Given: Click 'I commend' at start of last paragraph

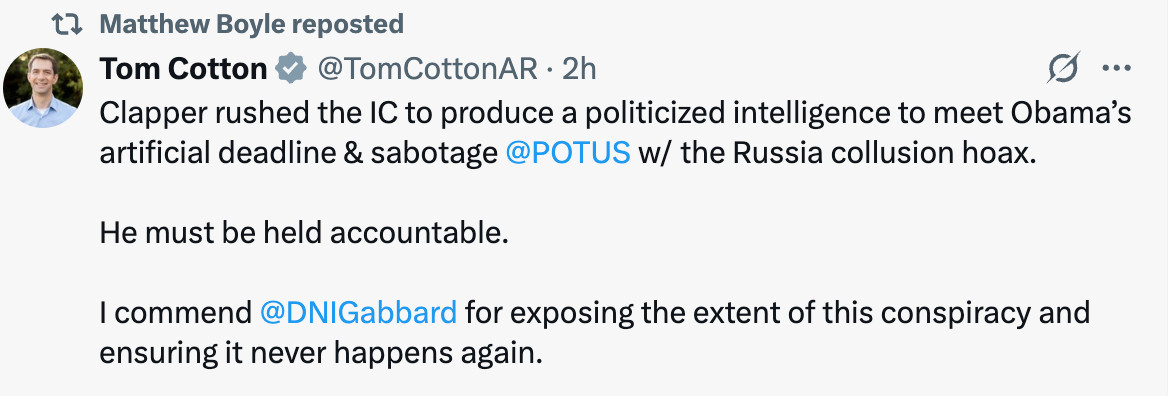Looking at the screenshot, I should 176,313.
